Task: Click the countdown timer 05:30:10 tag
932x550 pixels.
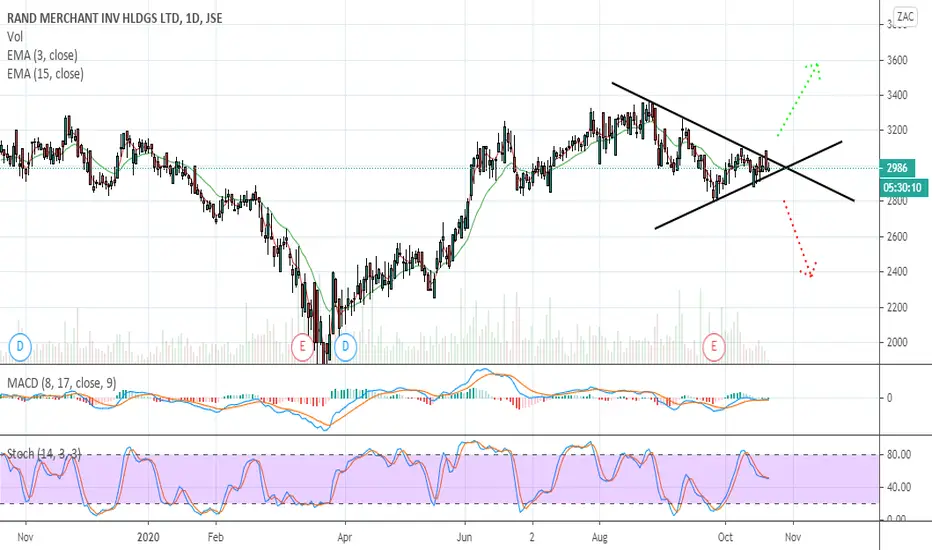Action: click(902, 188)
